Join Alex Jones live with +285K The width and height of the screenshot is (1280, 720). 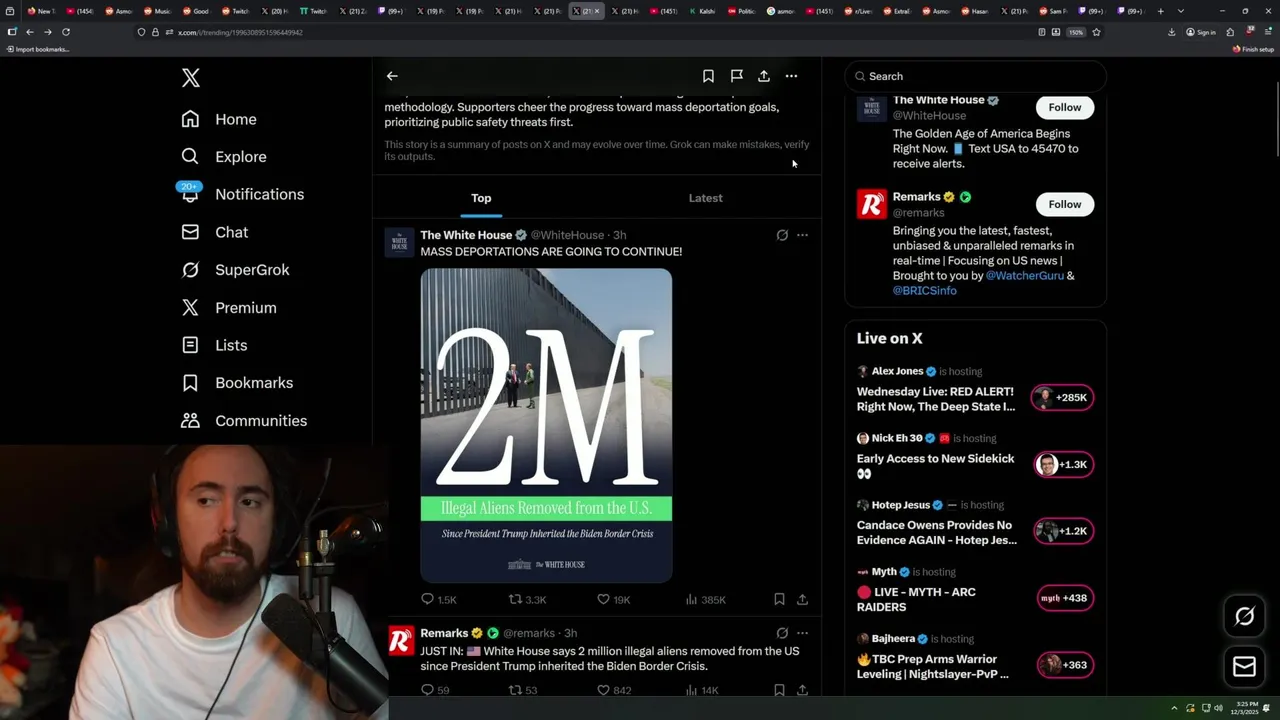pos(1062,397)
